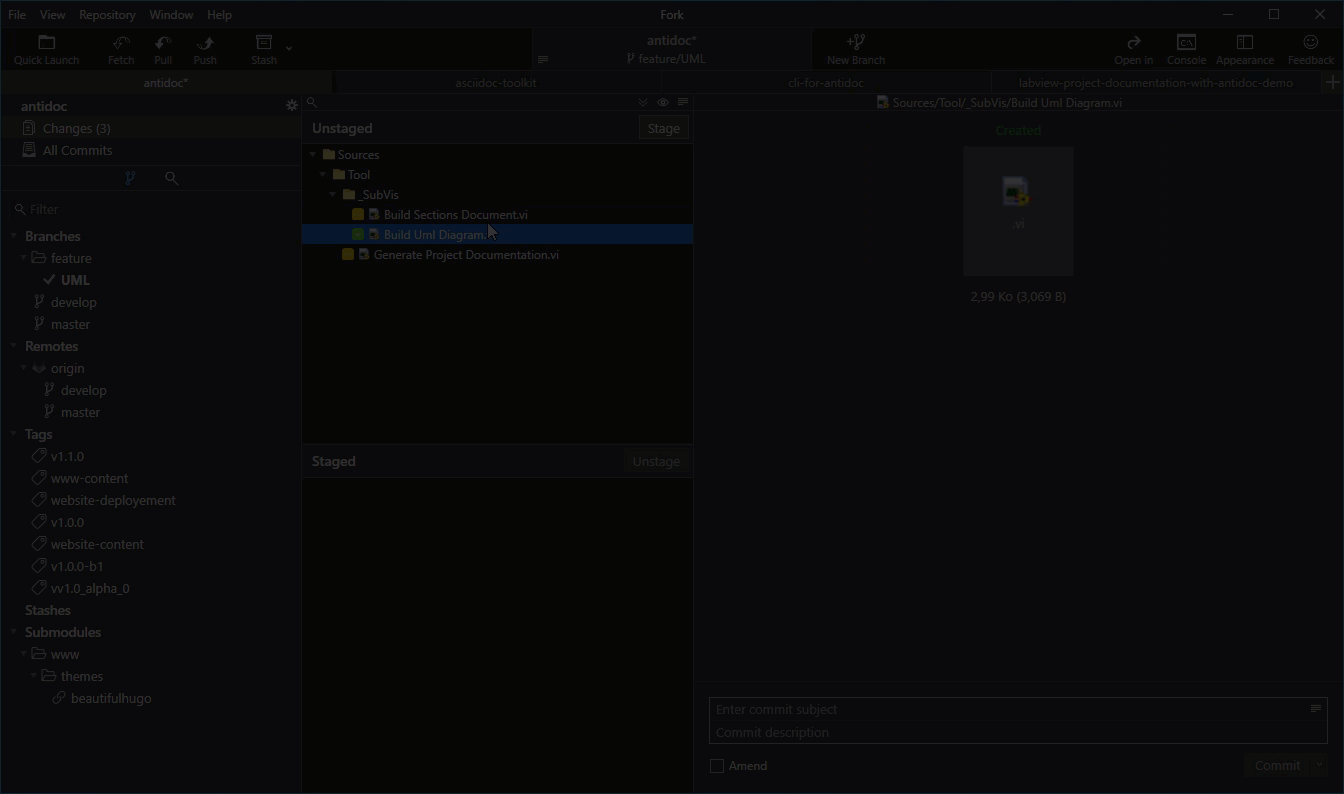The height and width of the screenshot is (794, 1344).
Task: Collapse all folders with double chevron icon
Action: click(643, 103)
